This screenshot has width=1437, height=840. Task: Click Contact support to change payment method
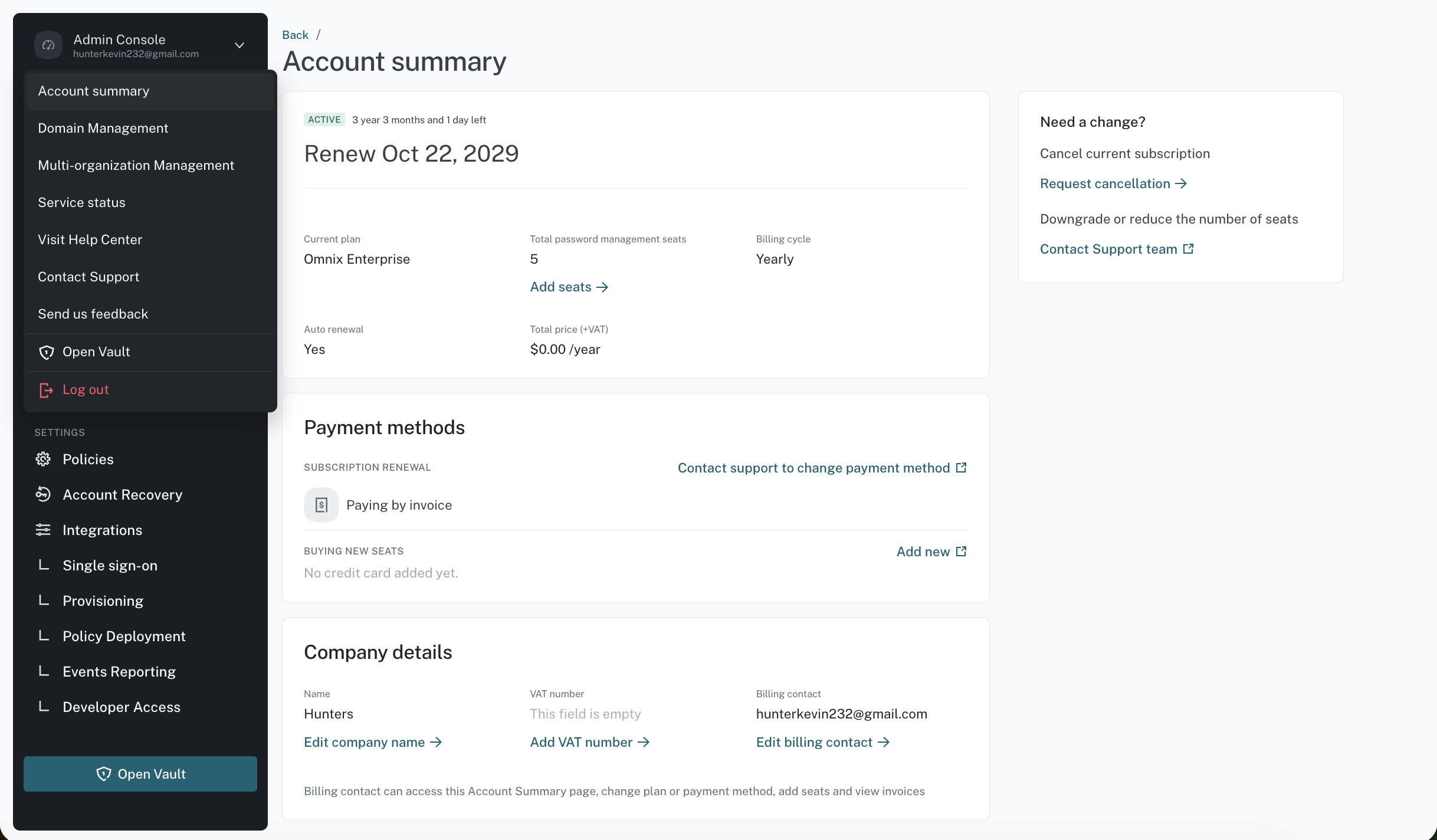point(822,468)
